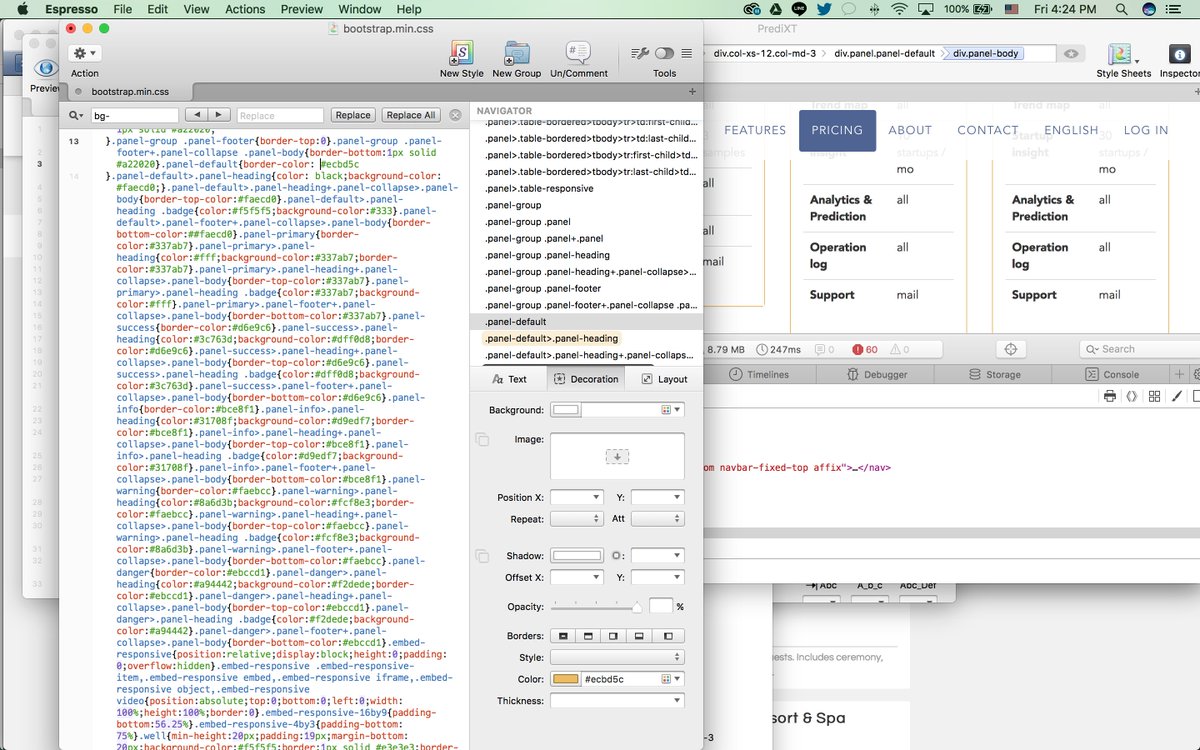Open the Actions menu in menu bar
The height and width of the screenshot is (750, 1200).
click(x=245, y=9)
